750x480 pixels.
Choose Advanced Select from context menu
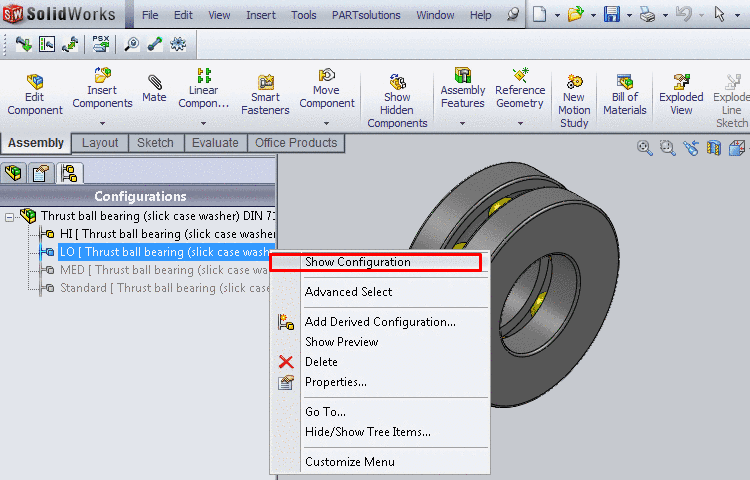pyautogui.click(x=380, y=292)
